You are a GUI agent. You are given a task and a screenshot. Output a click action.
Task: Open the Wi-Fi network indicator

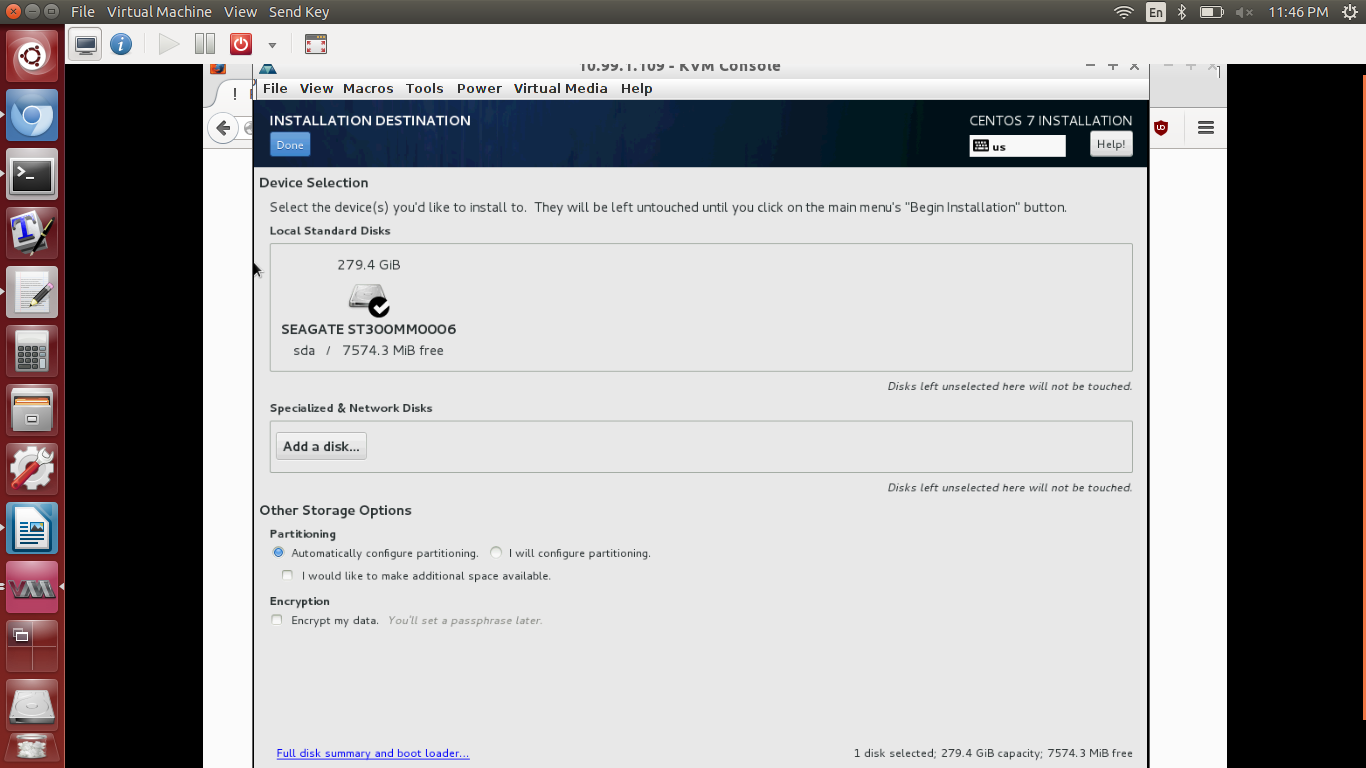[1124, 12]
